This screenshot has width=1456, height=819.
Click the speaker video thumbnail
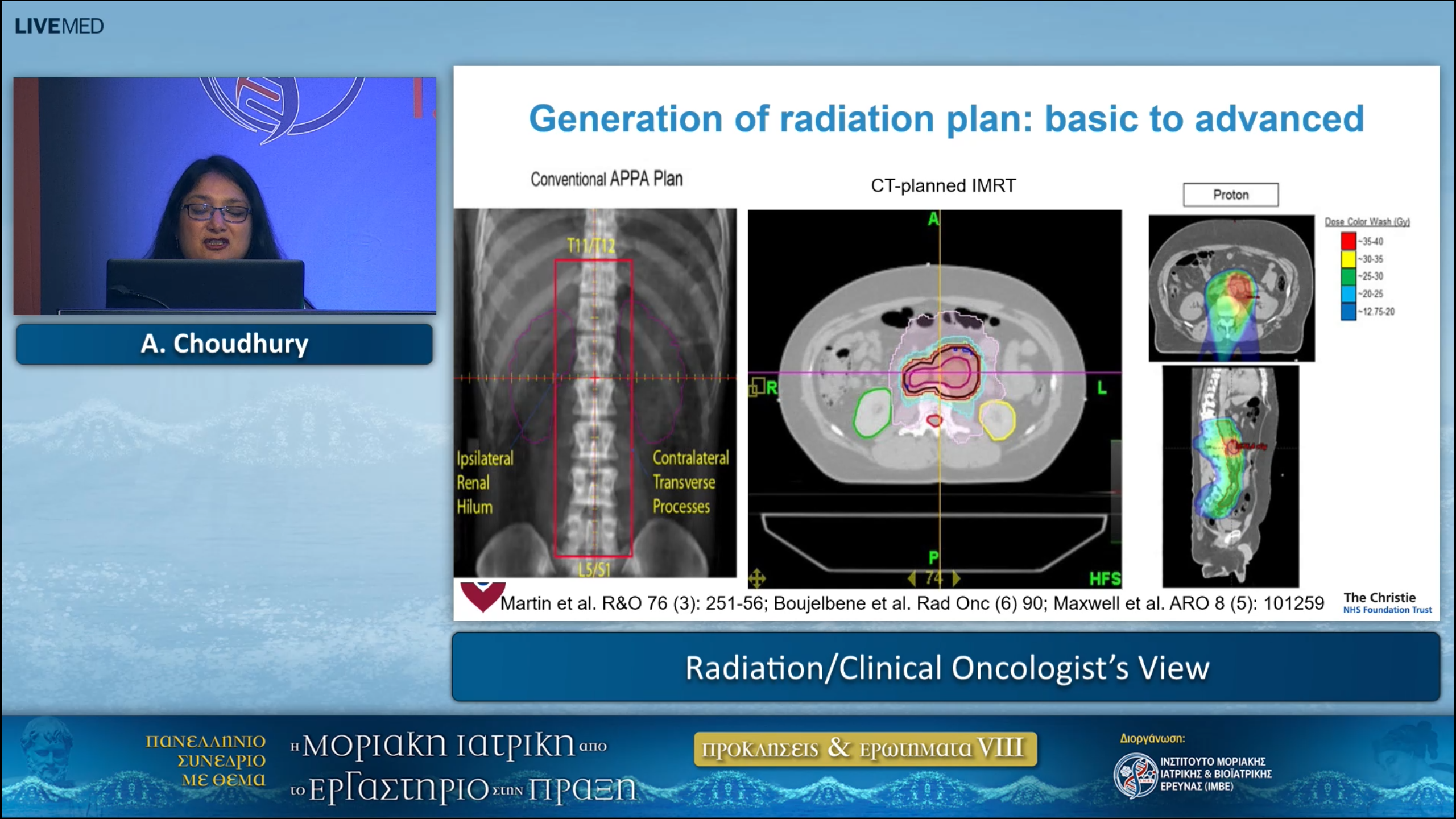(x=225, y=196)
